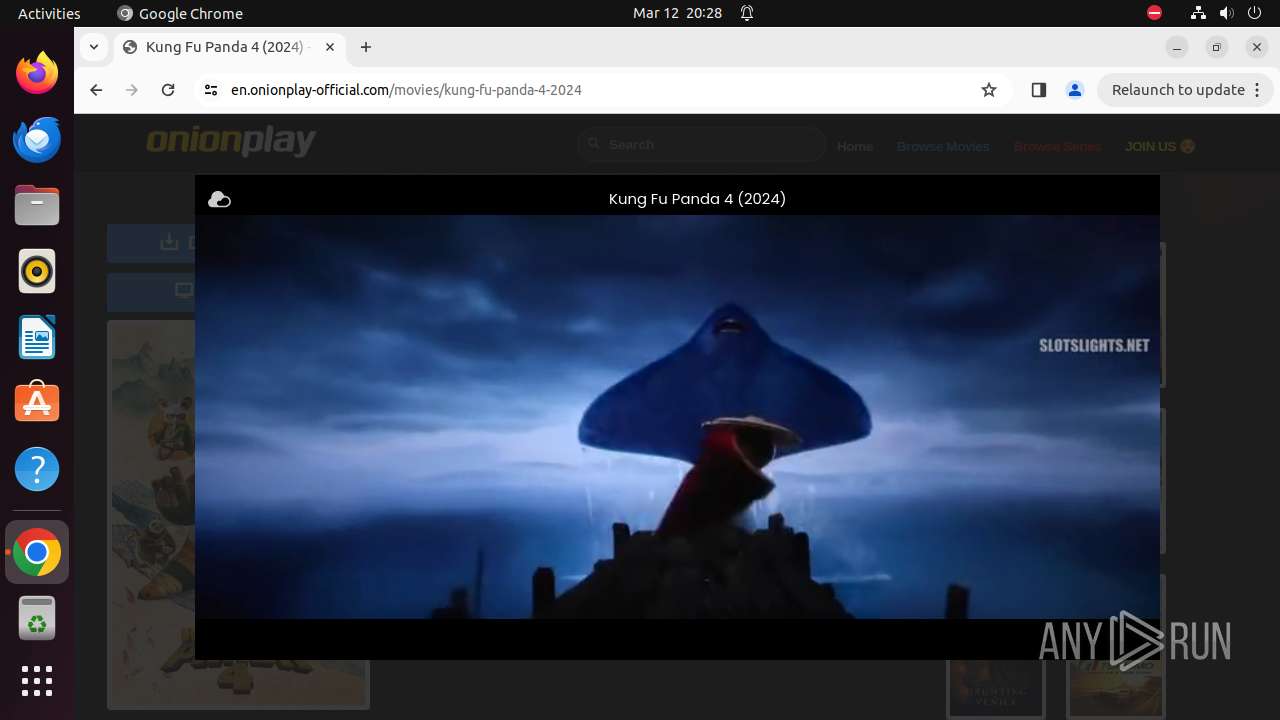The image size is (1280, 720).
Task: Click the monitor button behind the player
Action: tap(151, 292)
